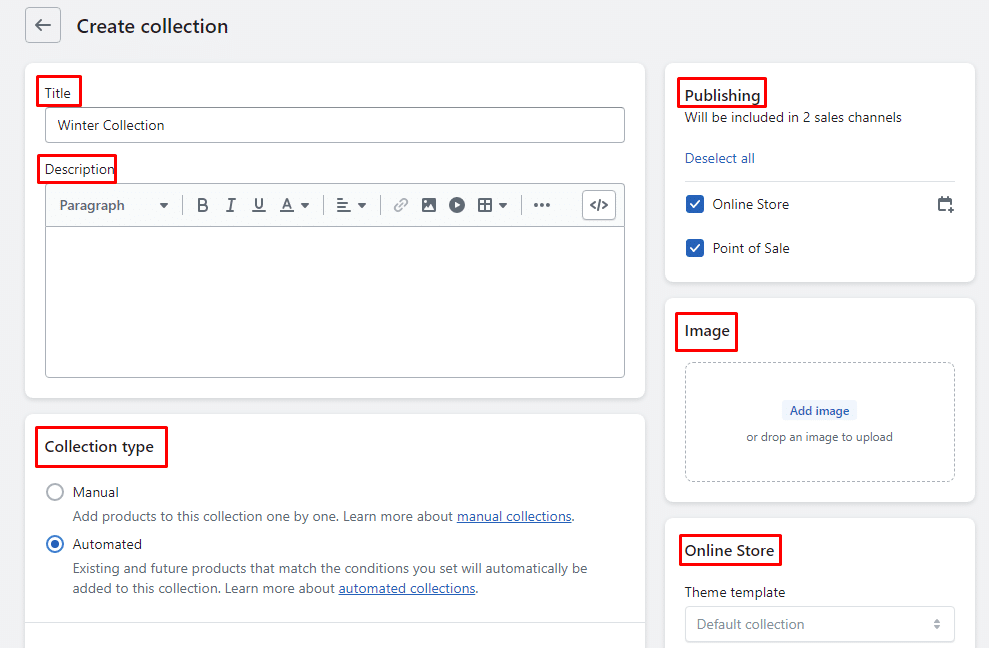Screen dimensions: 989x648
Task: Click the Deselect all link
Action: coord(719,158)
